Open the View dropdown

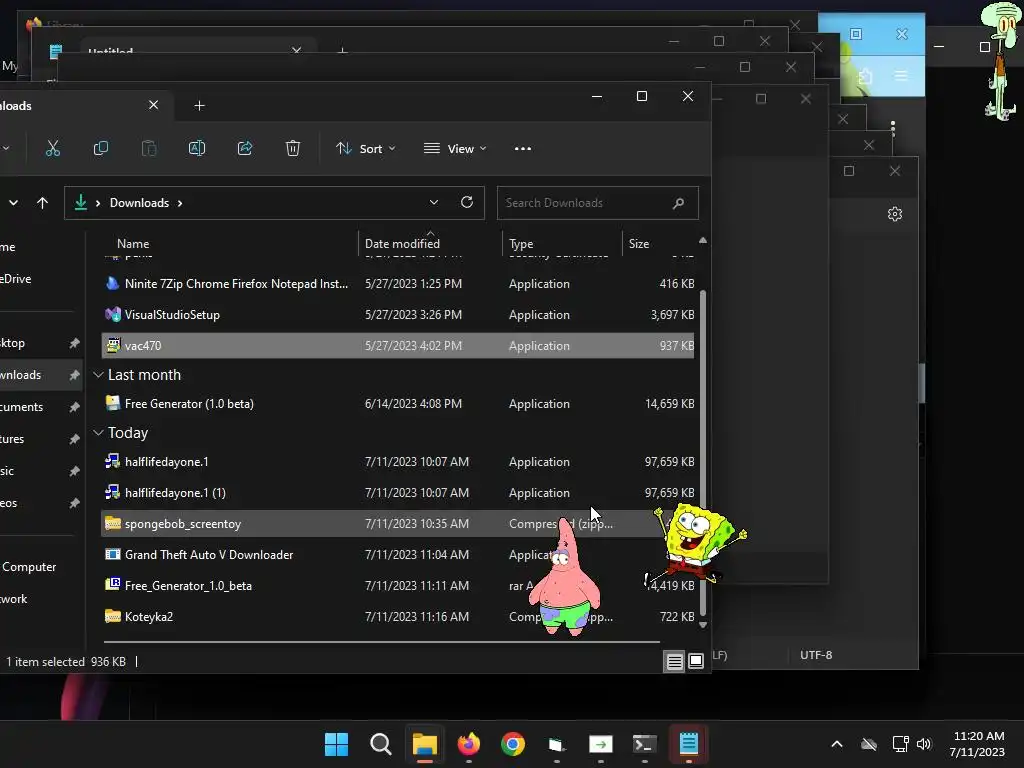click(x=455, y=149)
